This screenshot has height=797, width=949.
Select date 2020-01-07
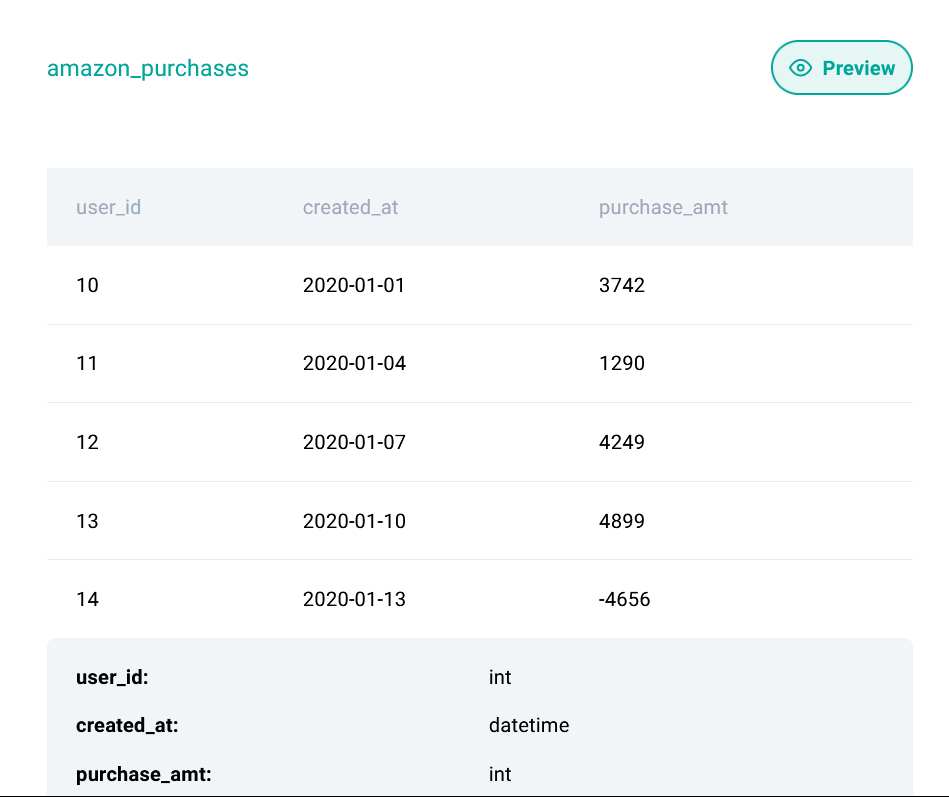354,442
